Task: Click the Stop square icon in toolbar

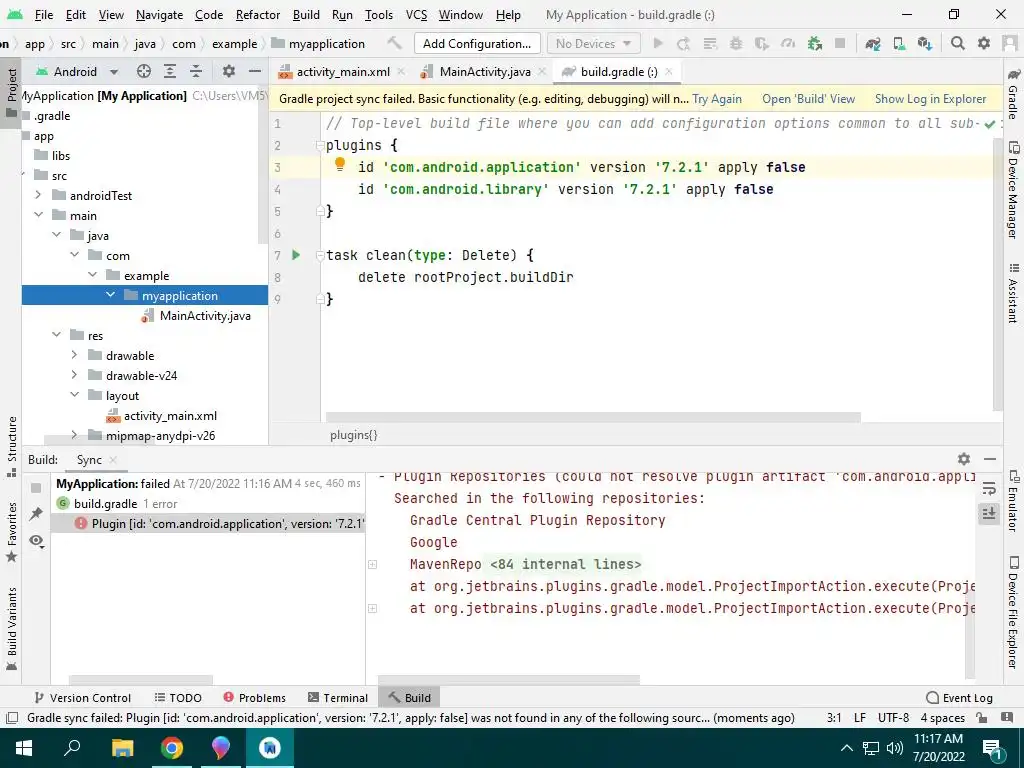Action: (x=840, y=43)
